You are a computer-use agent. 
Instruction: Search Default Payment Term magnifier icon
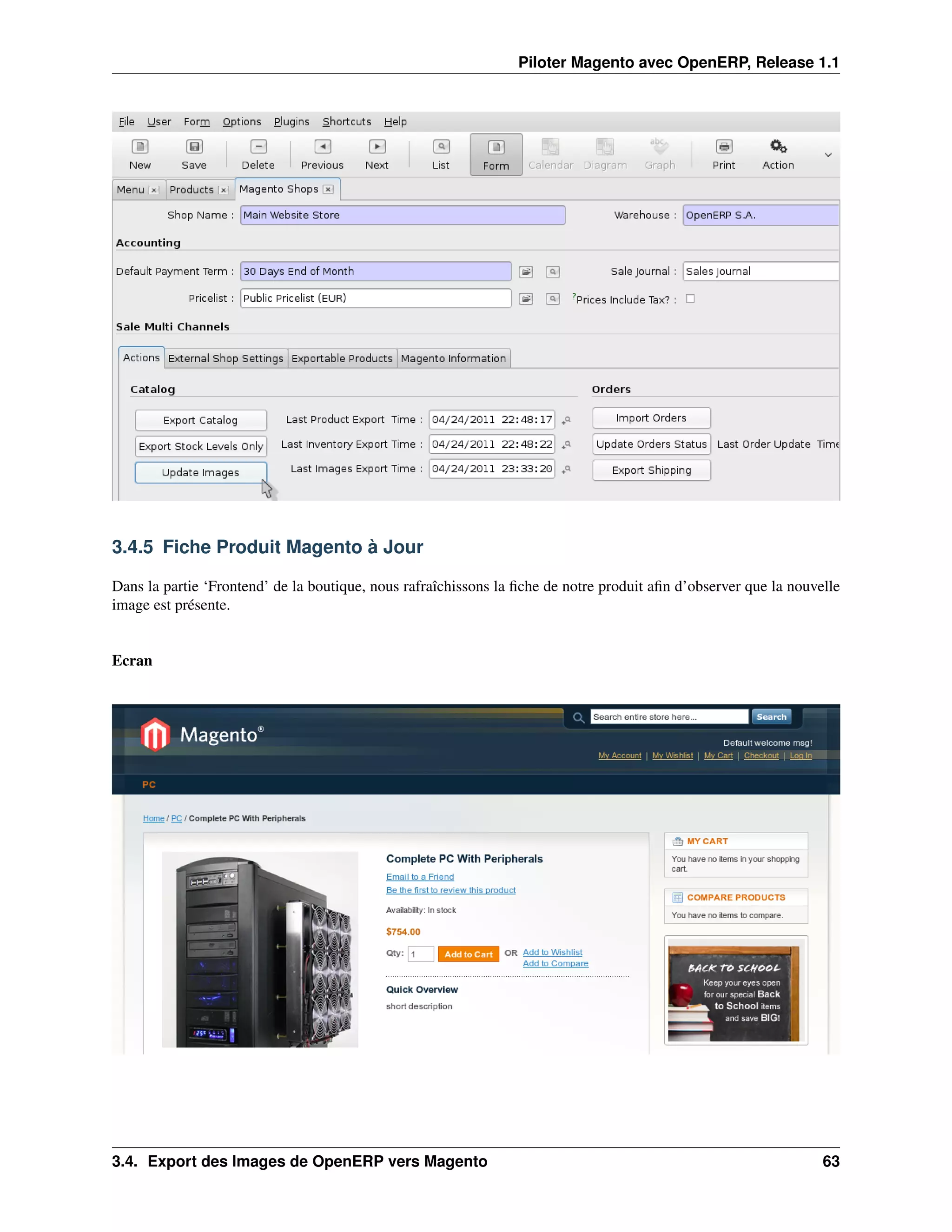click(x=553, y=272)
